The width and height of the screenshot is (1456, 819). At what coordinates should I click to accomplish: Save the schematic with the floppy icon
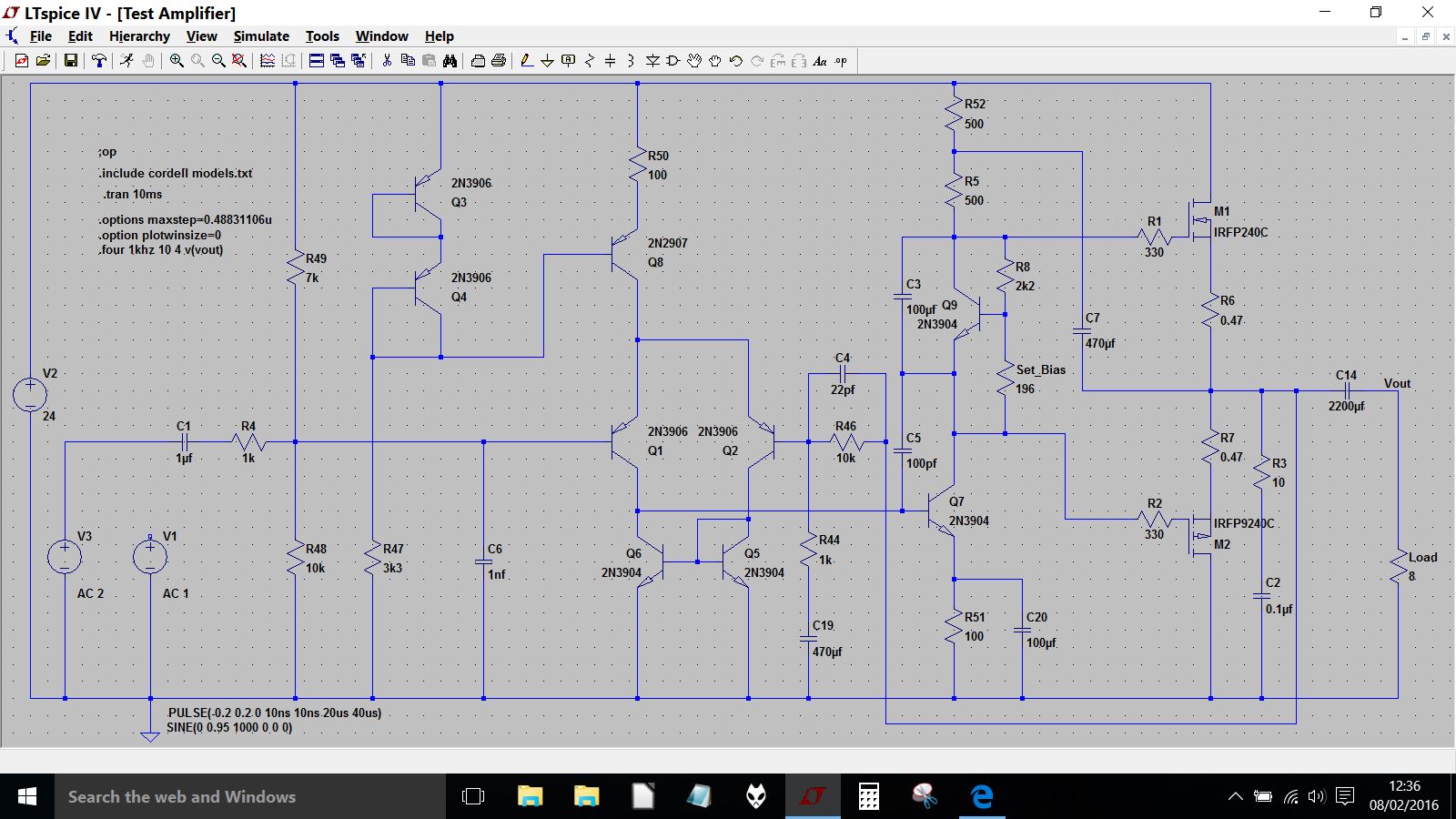70,61
